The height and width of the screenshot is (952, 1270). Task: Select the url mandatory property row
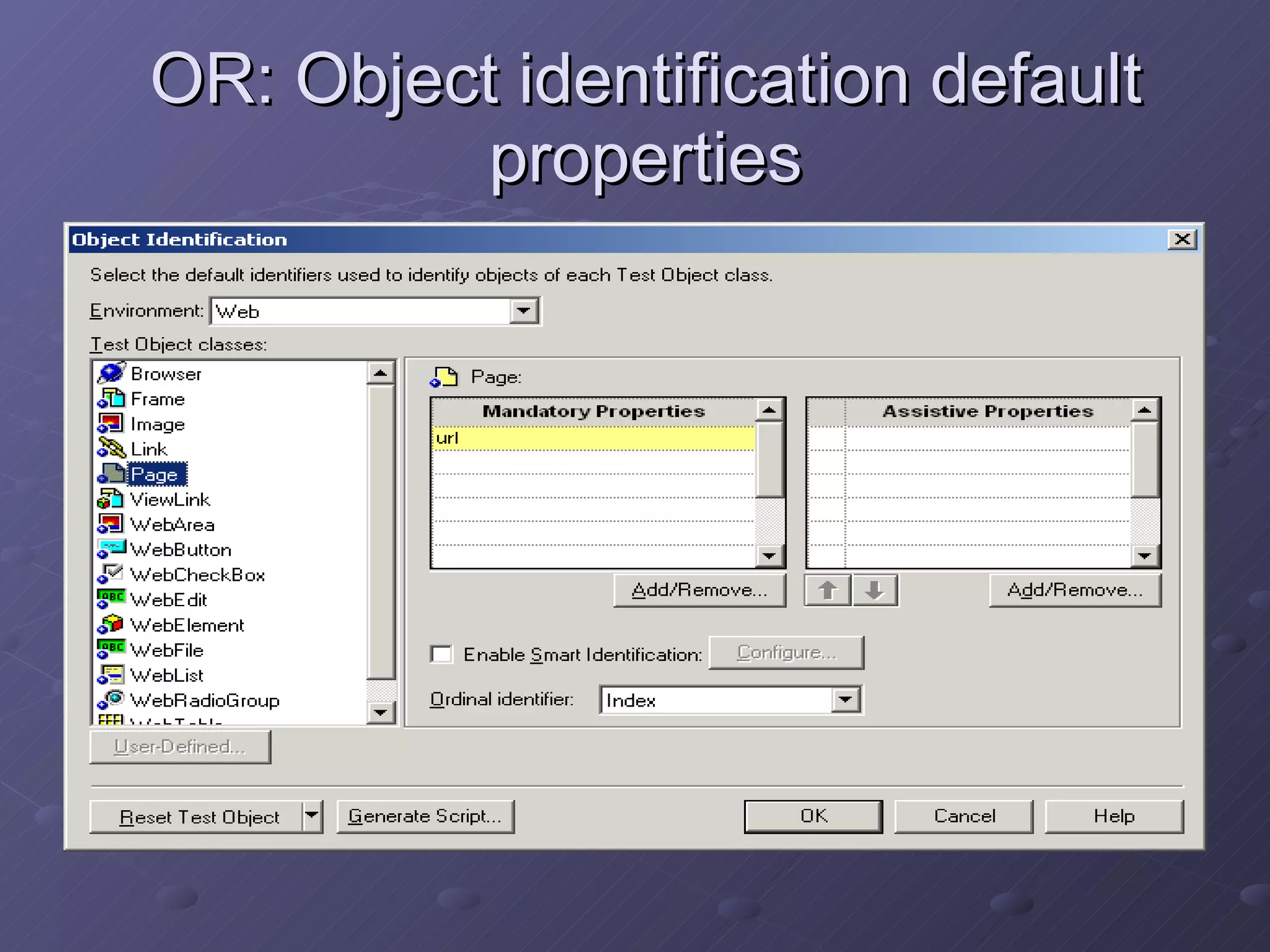click(x=593, y=438)
